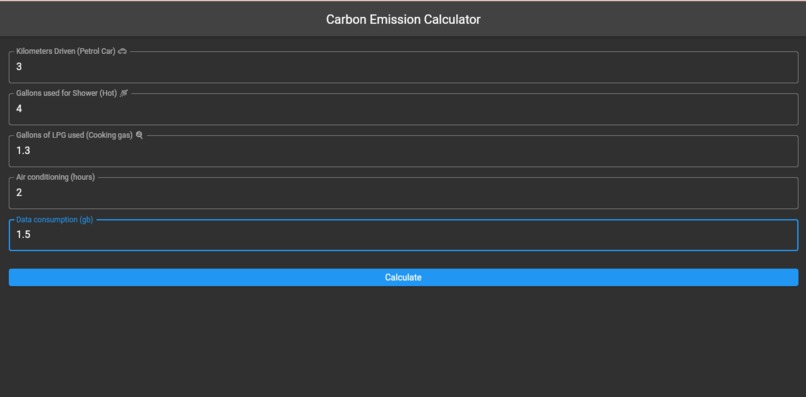The height and width of the screenshot is (397, 806).
Task: Activate the Data consumption (gb) field
Action: click(403, 235)
